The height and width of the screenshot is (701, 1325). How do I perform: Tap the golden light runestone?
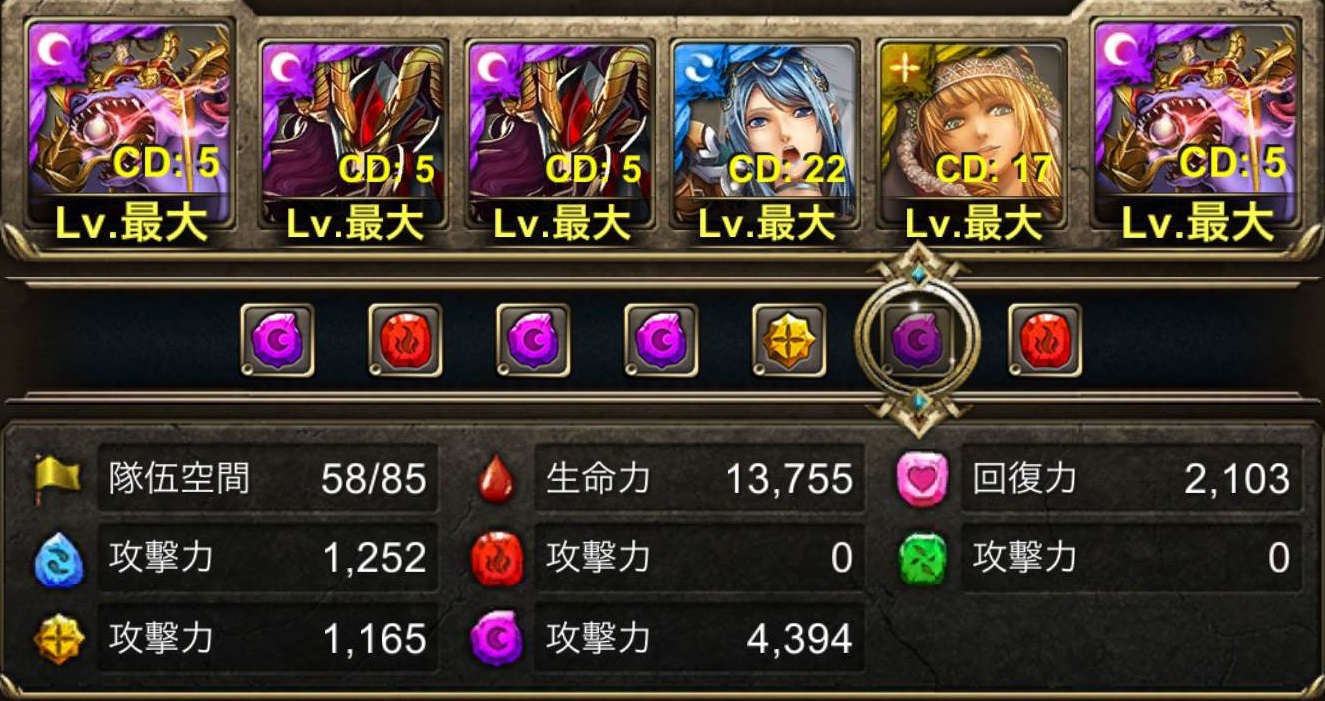[789, 340]
